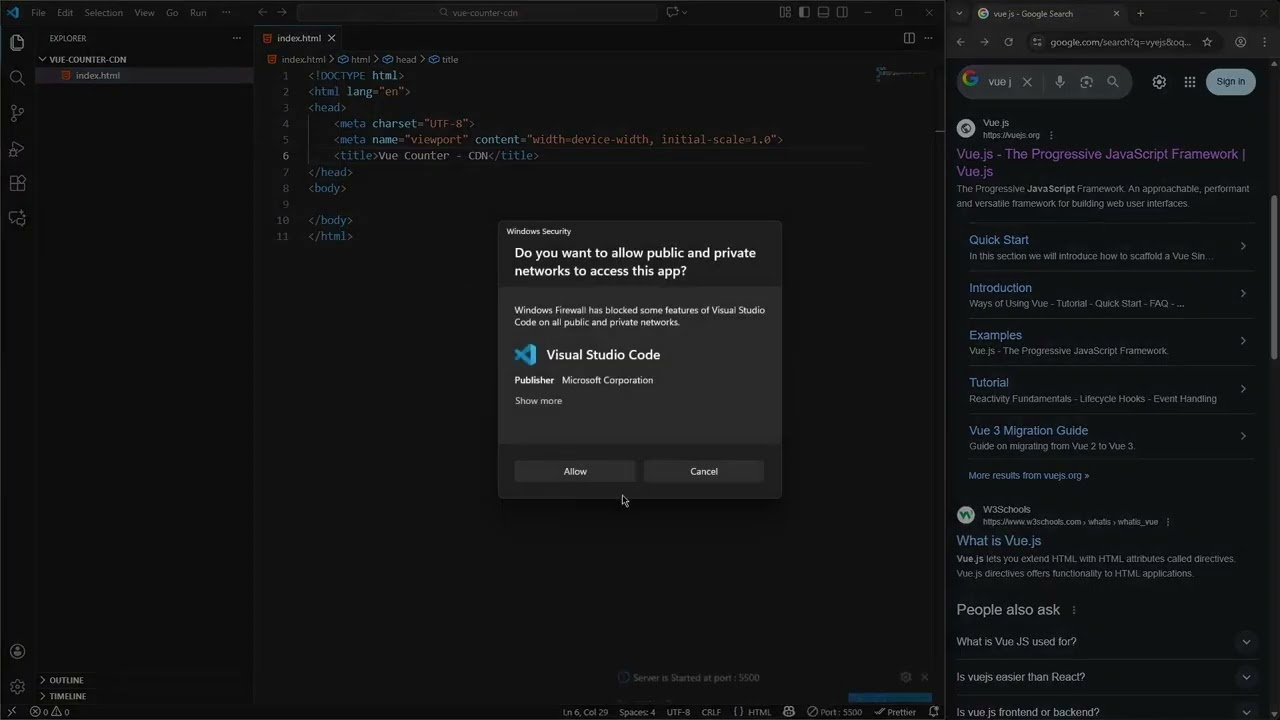This screenshot has height=720, width=1280.
Task: Open the Go menu in VS Code
Action: tap(172, 13)
